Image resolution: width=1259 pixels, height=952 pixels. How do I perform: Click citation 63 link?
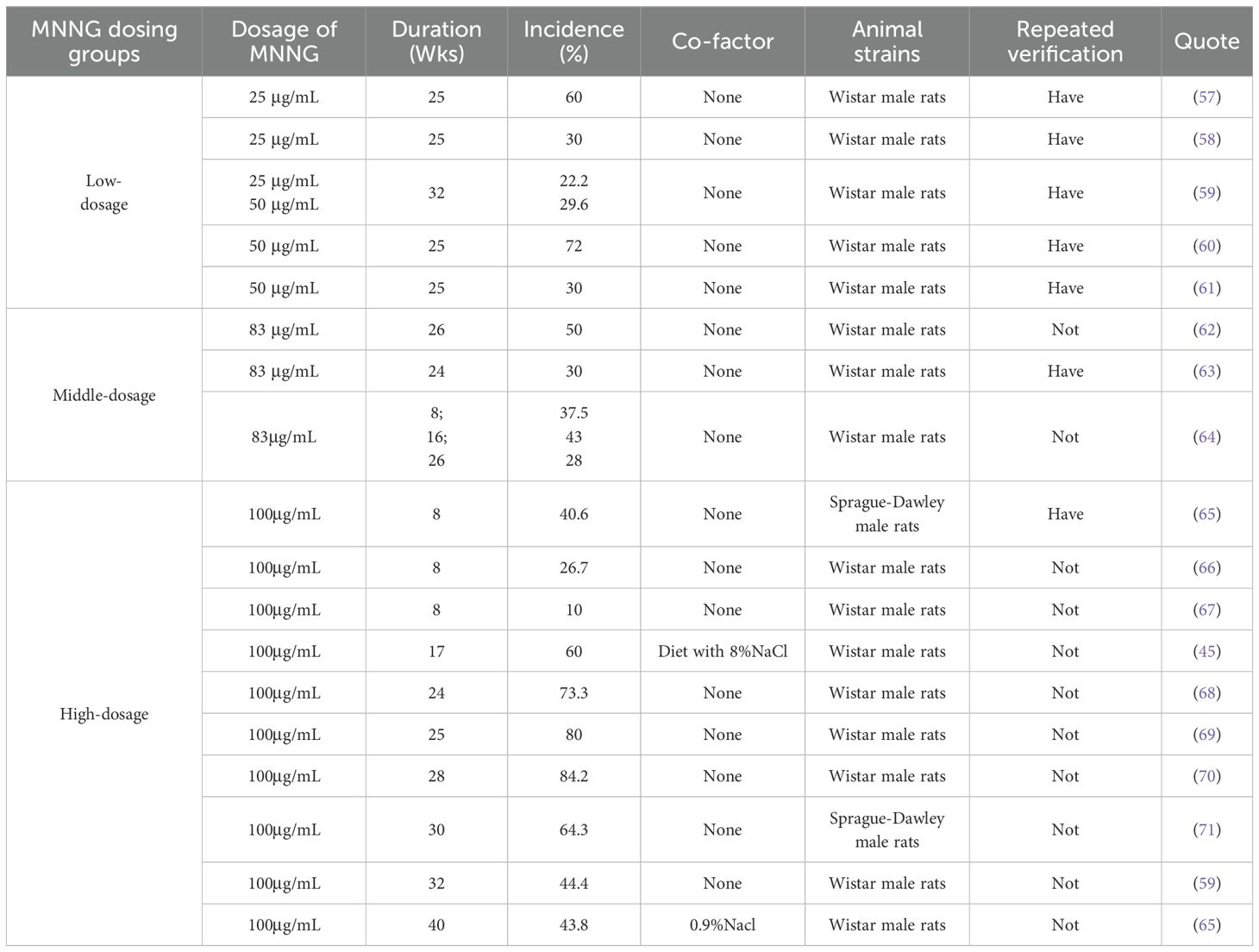tap(1206, 372)
